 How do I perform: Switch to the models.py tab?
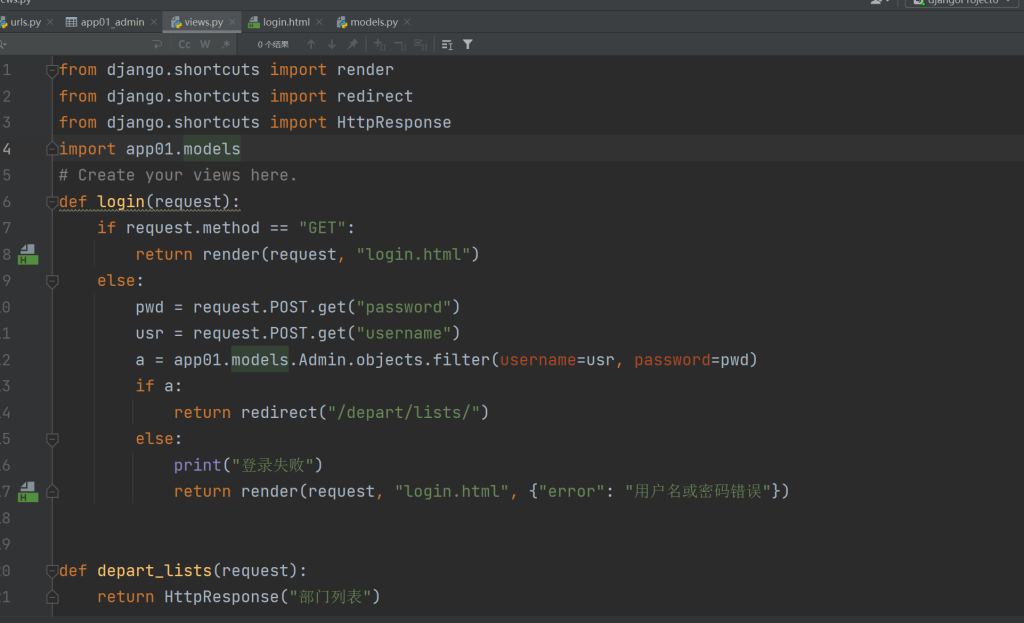[x=372, y=21]
